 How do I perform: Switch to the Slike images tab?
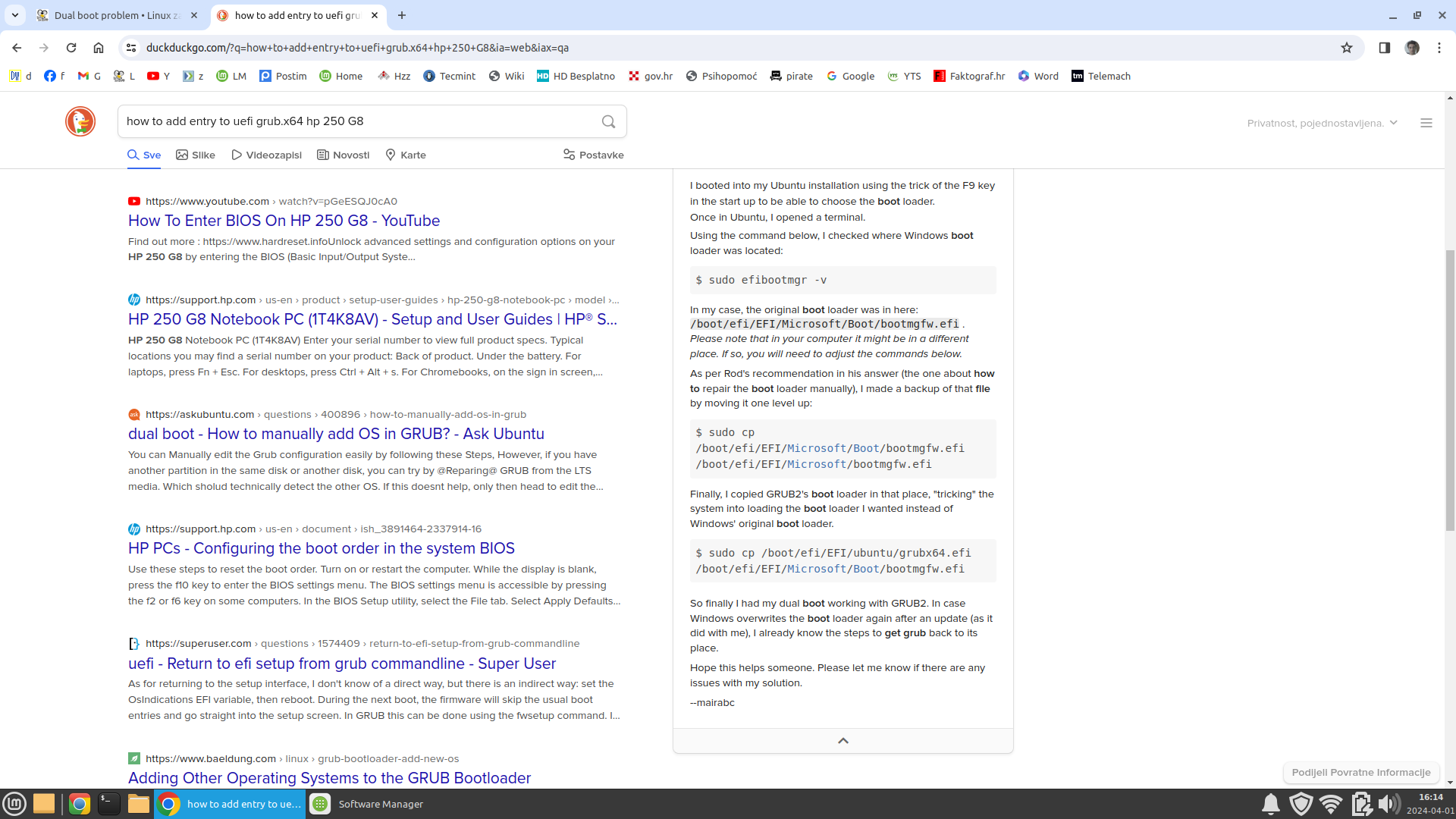point(196,155)
